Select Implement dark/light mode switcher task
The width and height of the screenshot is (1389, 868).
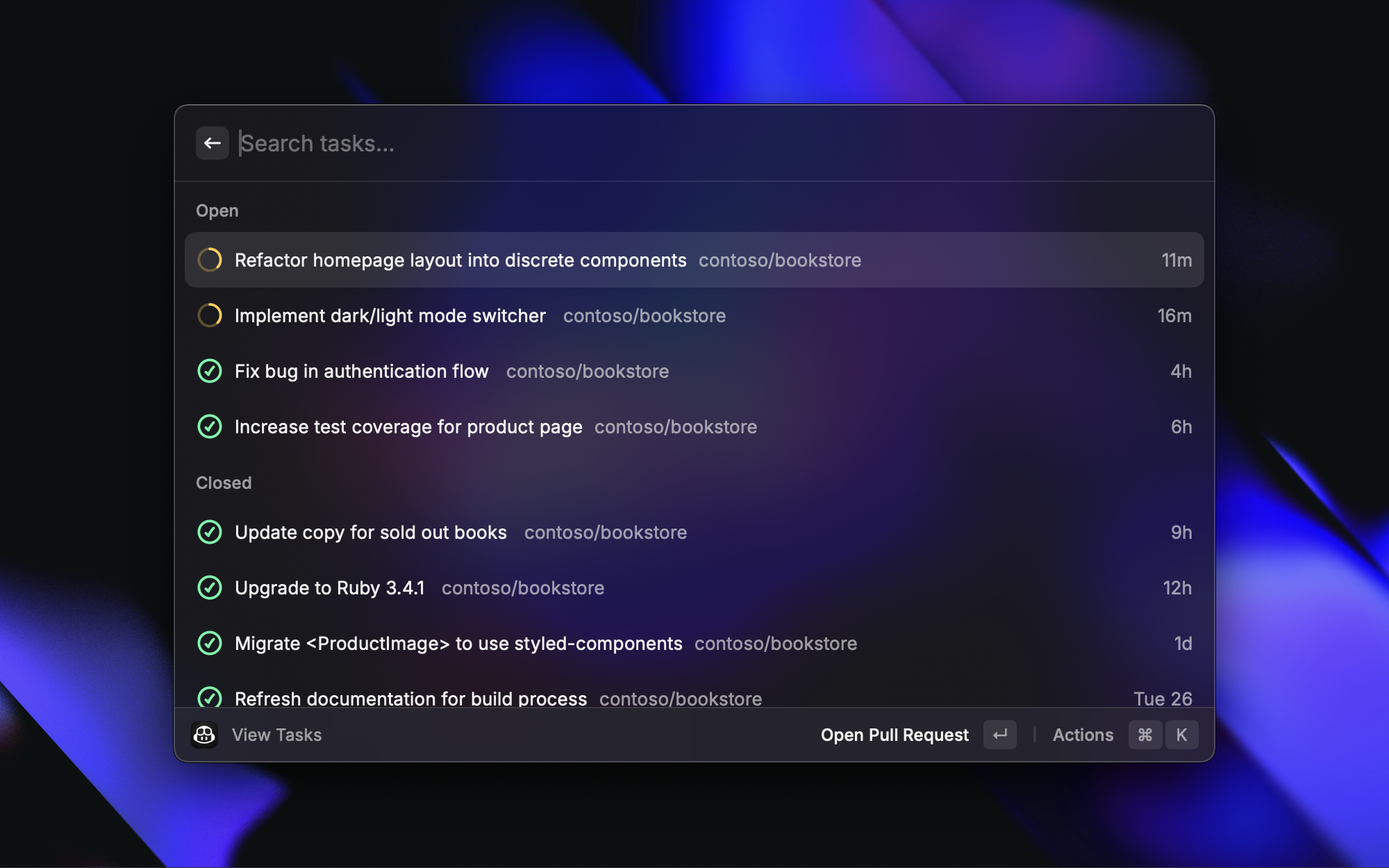click(x=390, y=315)
